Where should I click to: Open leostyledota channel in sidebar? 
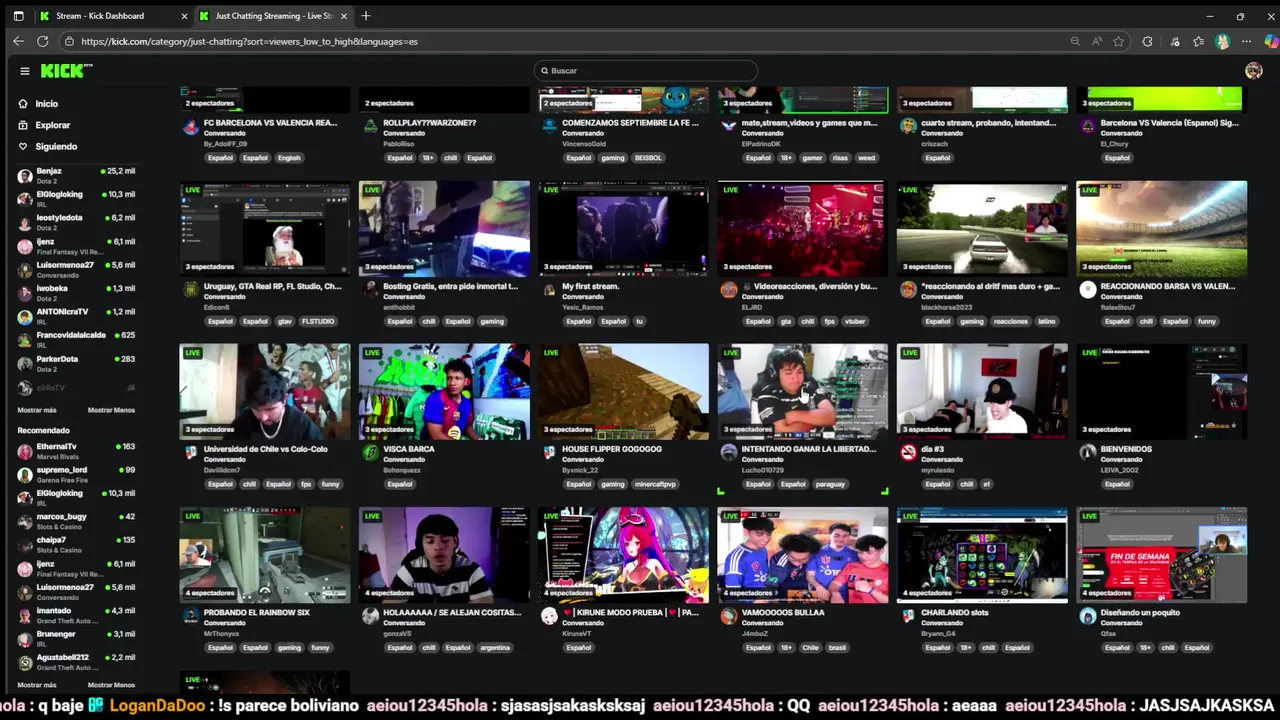[76, 222]
